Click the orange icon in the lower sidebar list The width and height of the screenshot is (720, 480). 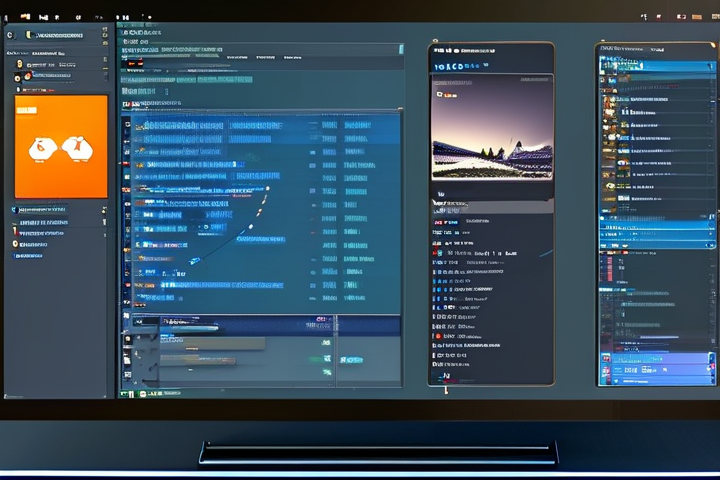[16, 243]
